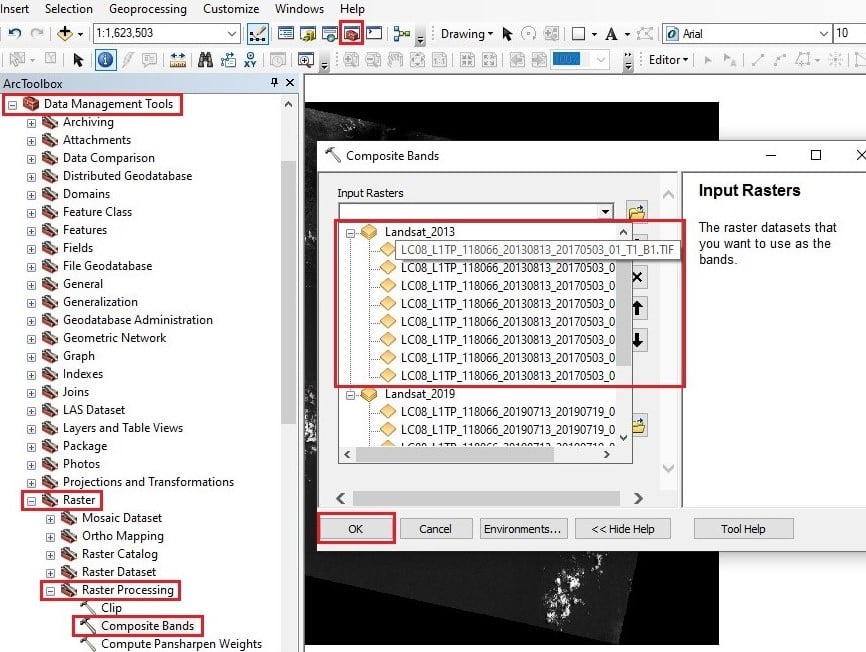The width and height of the screenshot is (866, 652).
Task: Click the Undo arrow icon
Action: click(15, 34)
